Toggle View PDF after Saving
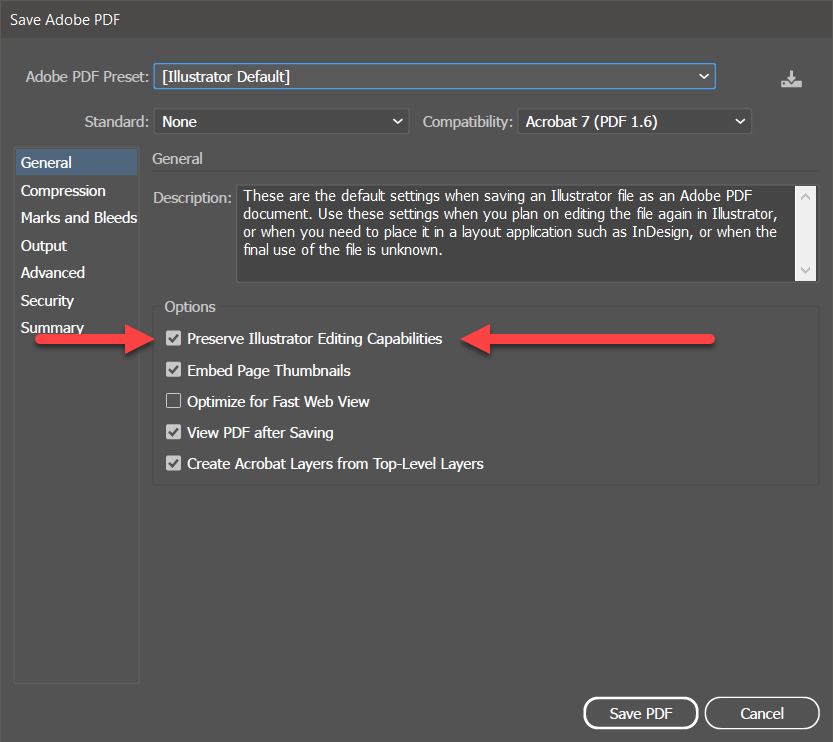Viewport: 833px width, 742px height. pos(173,432)
